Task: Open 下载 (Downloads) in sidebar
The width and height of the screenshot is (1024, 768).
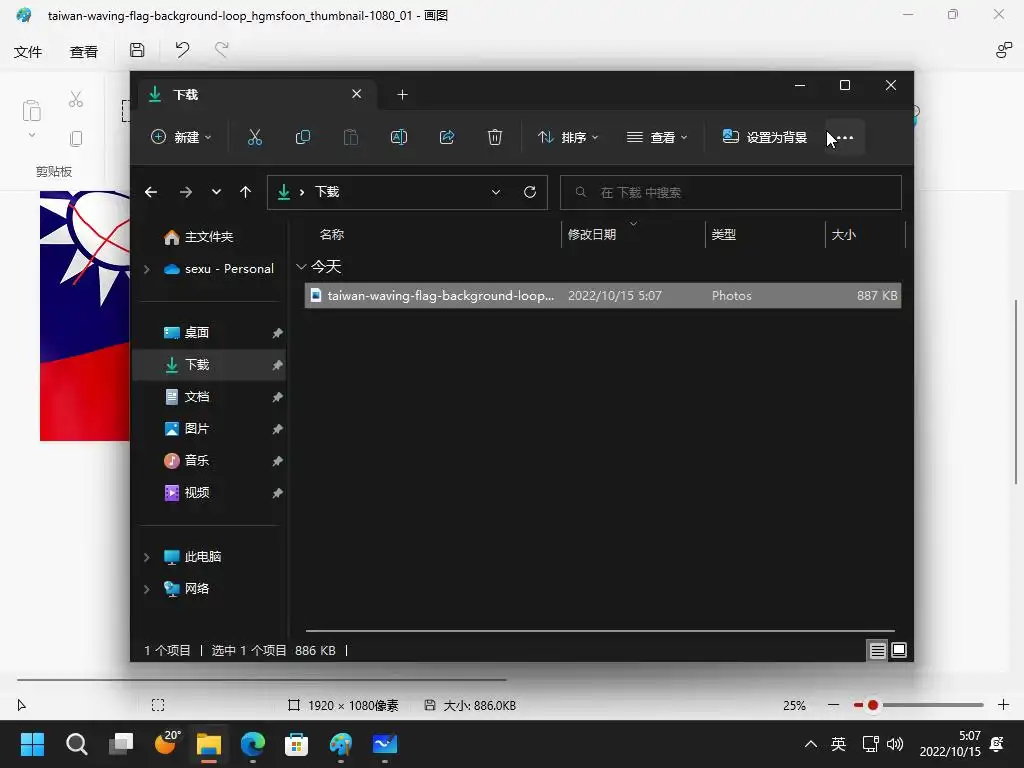Action: click(x=197, y=364)
